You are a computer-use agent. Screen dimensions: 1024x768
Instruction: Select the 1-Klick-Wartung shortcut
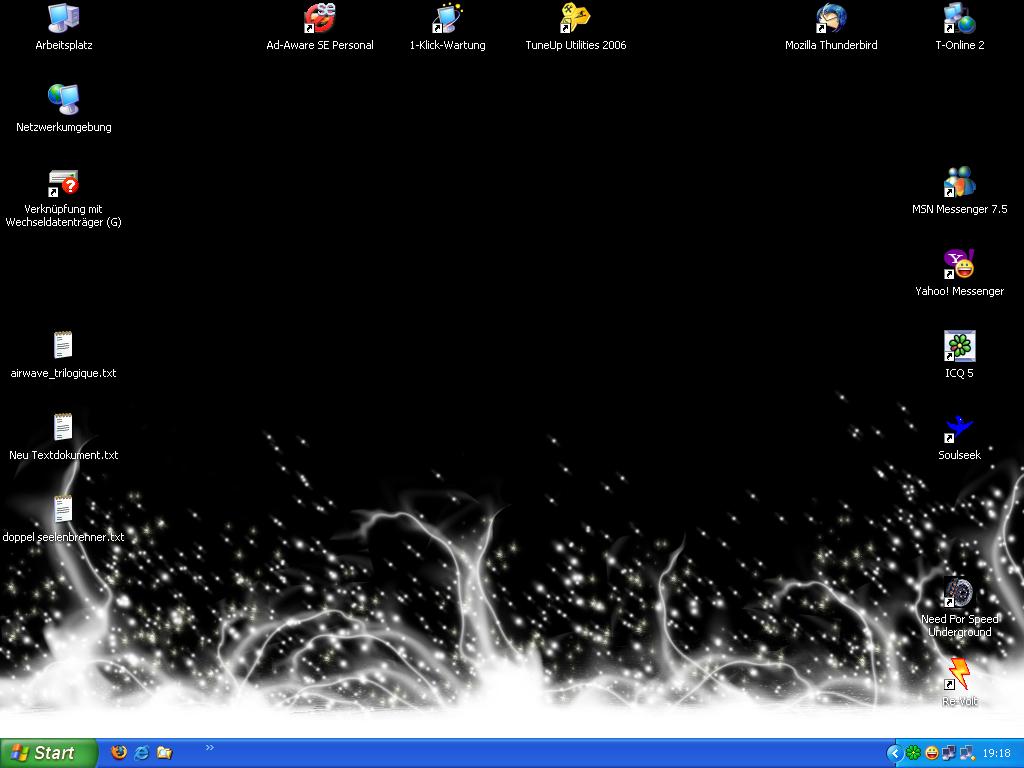pyautogui.click(x=447, y=18)
